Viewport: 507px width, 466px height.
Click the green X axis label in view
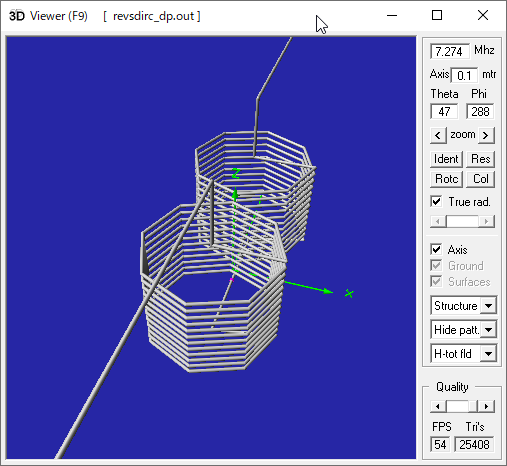pos(349,293)
